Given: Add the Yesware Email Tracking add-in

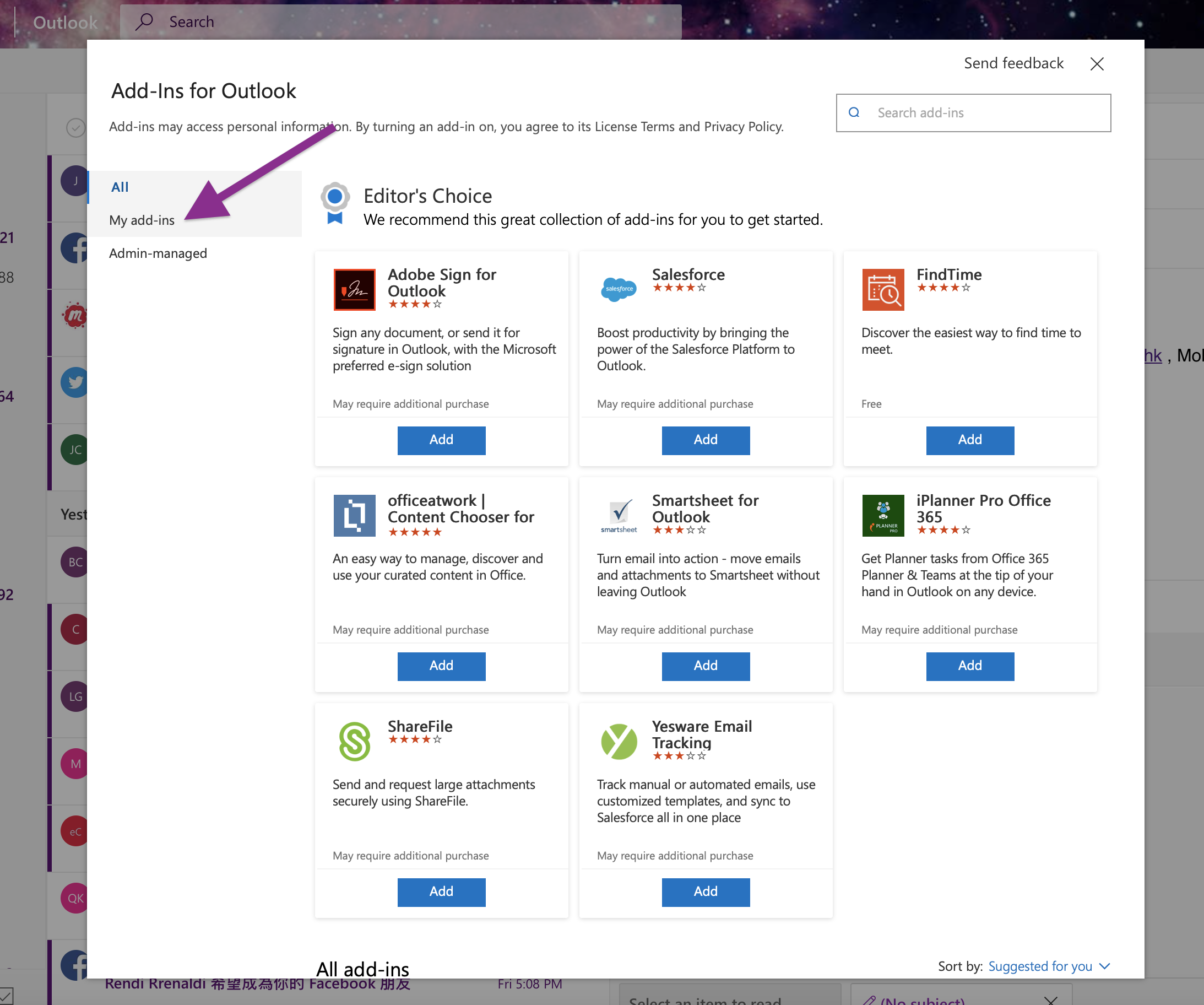Looking at the screenshot, I should (706, 892).
